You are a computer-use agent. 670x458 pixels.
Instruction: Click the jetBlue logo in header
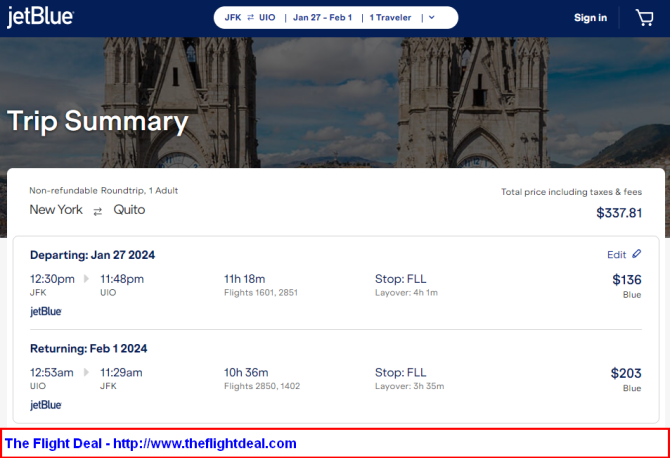click(40, 17)
